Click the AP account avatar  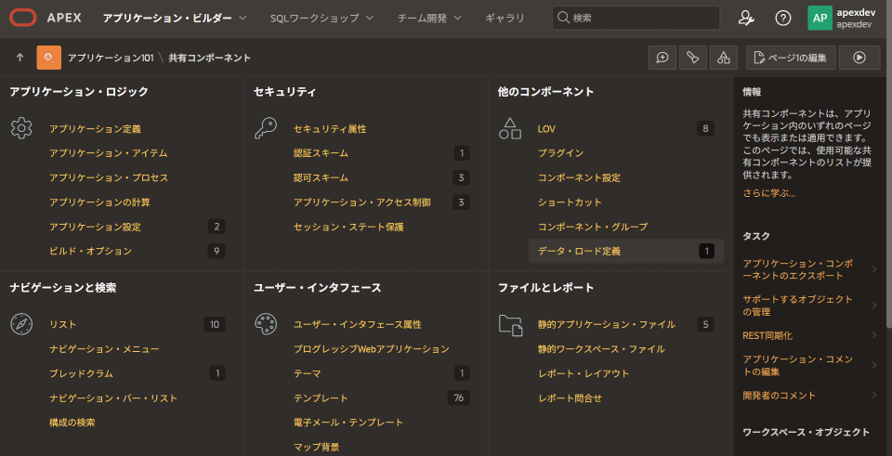coord(820,18)
